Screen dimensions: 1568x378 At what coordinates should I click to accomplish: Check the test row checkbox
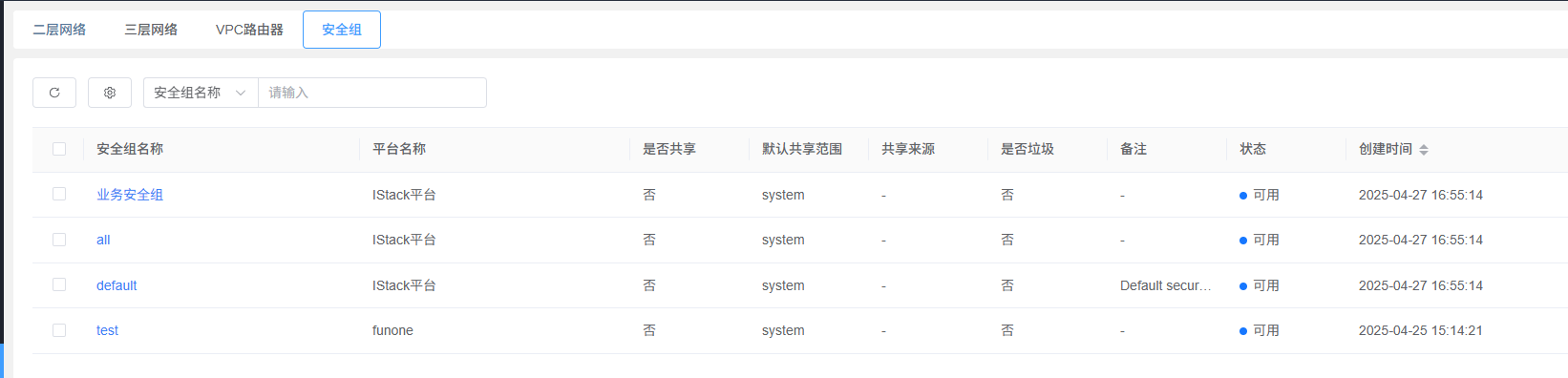(x=59, y=330)
